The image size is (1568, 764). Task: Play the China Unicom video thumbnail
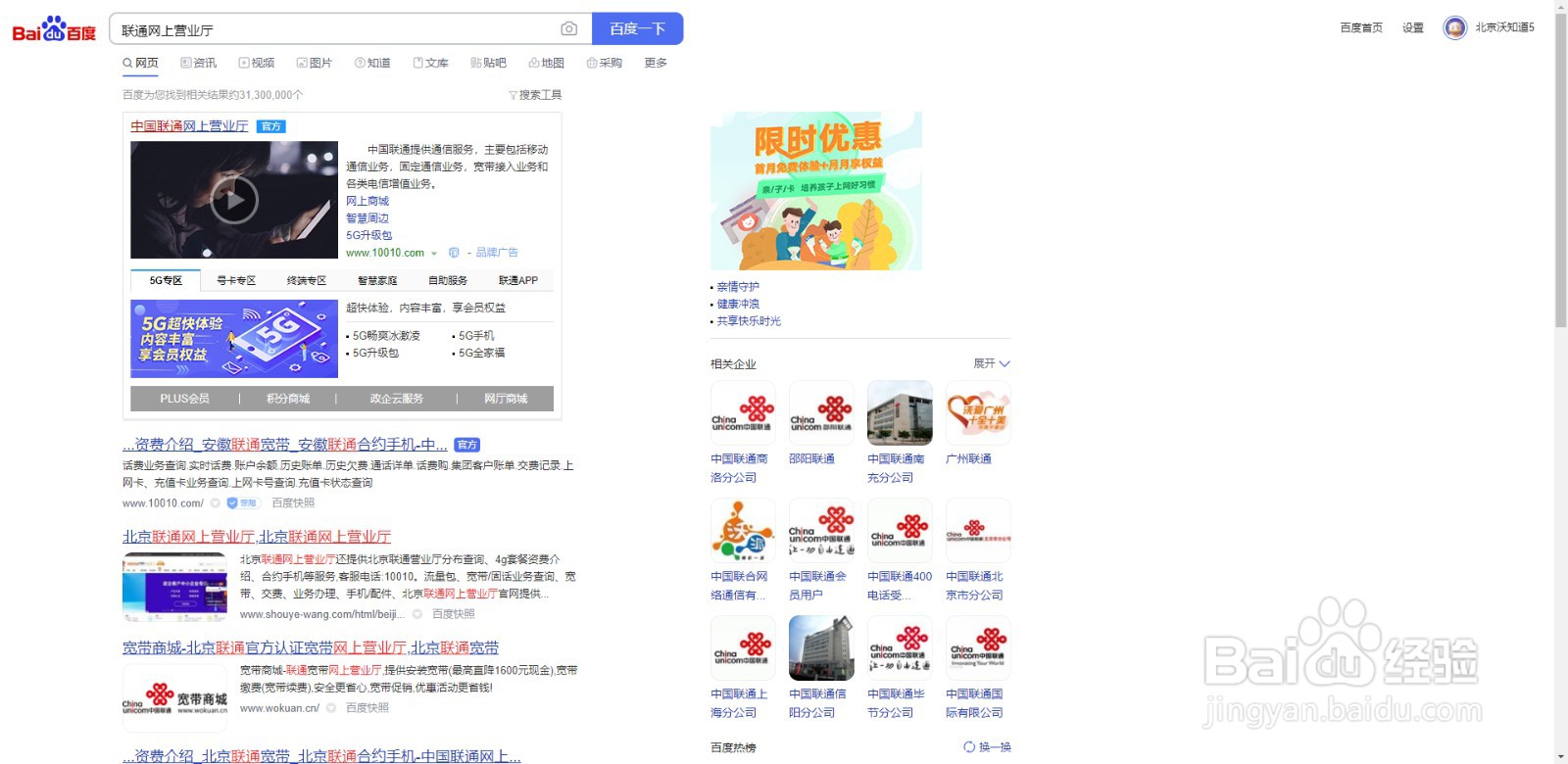234,200
